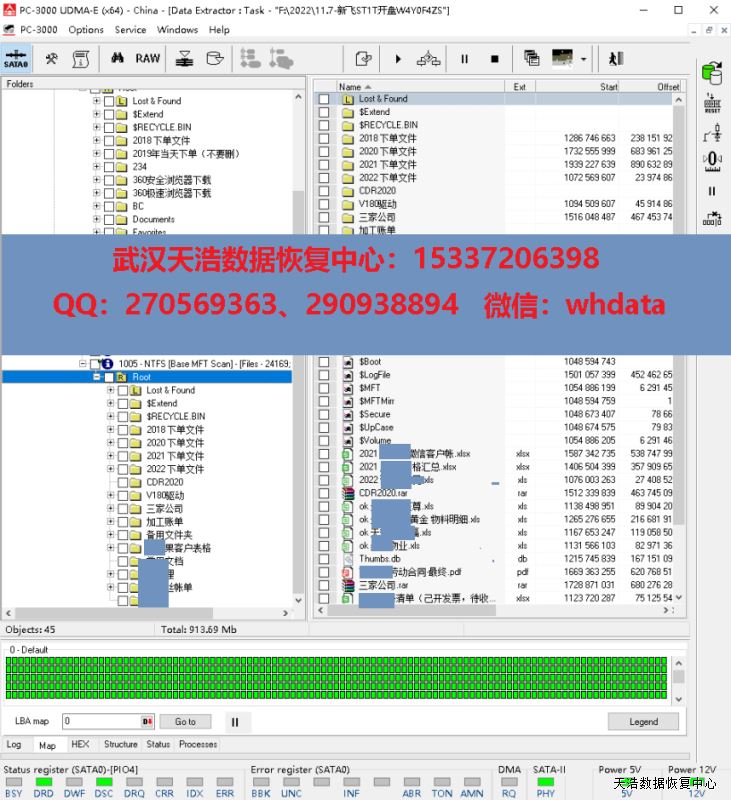Click the LBA map input field
The image size is (731, 800).
click(x=100, y=721)
